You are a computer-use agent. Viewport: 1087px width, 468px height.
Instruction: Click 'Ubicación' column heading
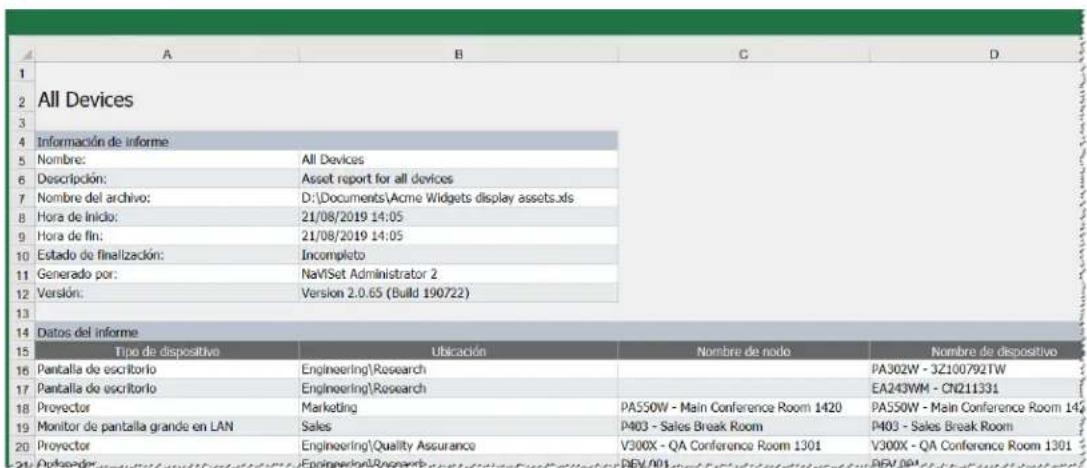pyautogui.click(x=458, y=352)
